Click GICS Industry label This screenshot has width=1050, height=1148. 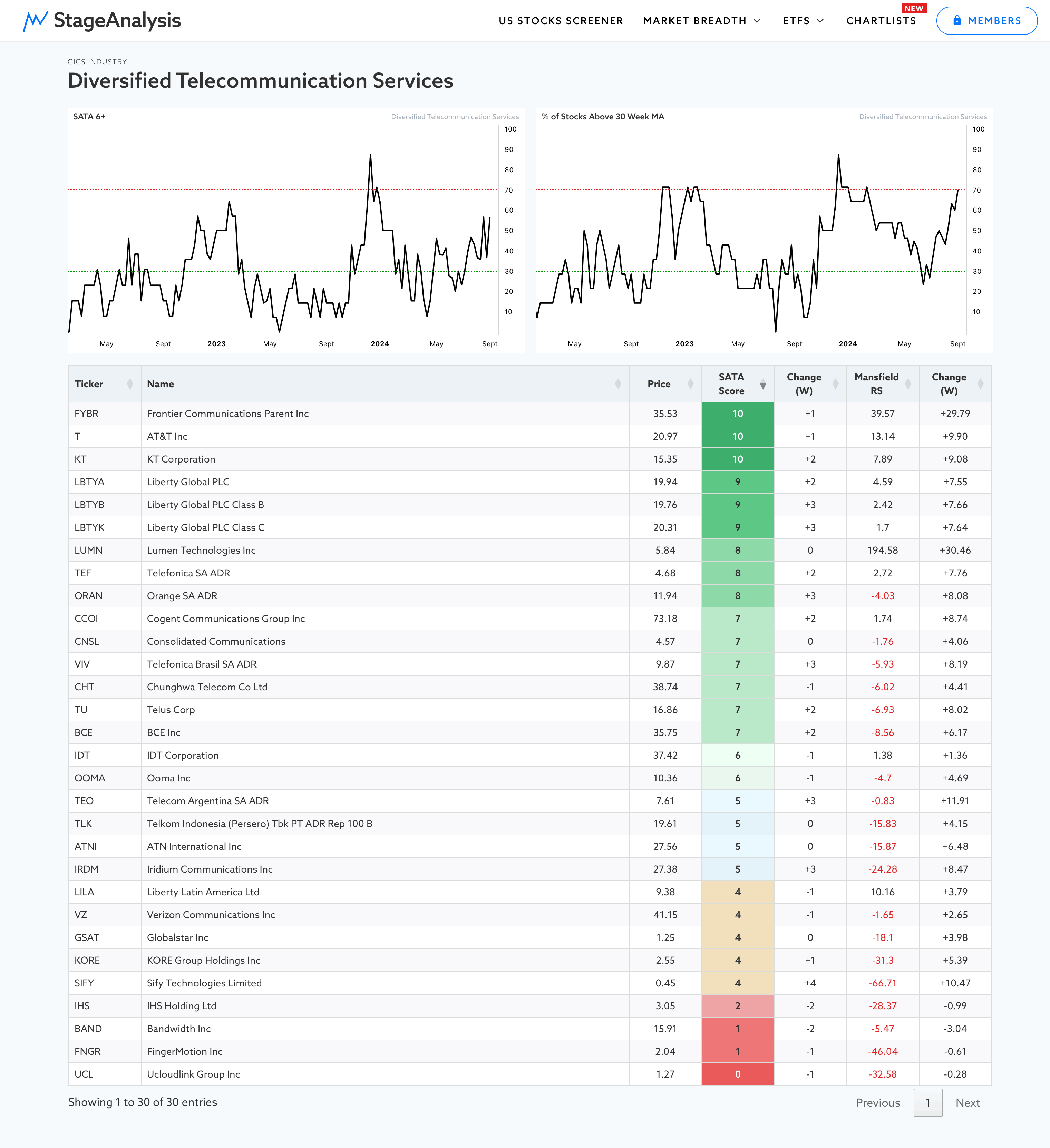97,61
